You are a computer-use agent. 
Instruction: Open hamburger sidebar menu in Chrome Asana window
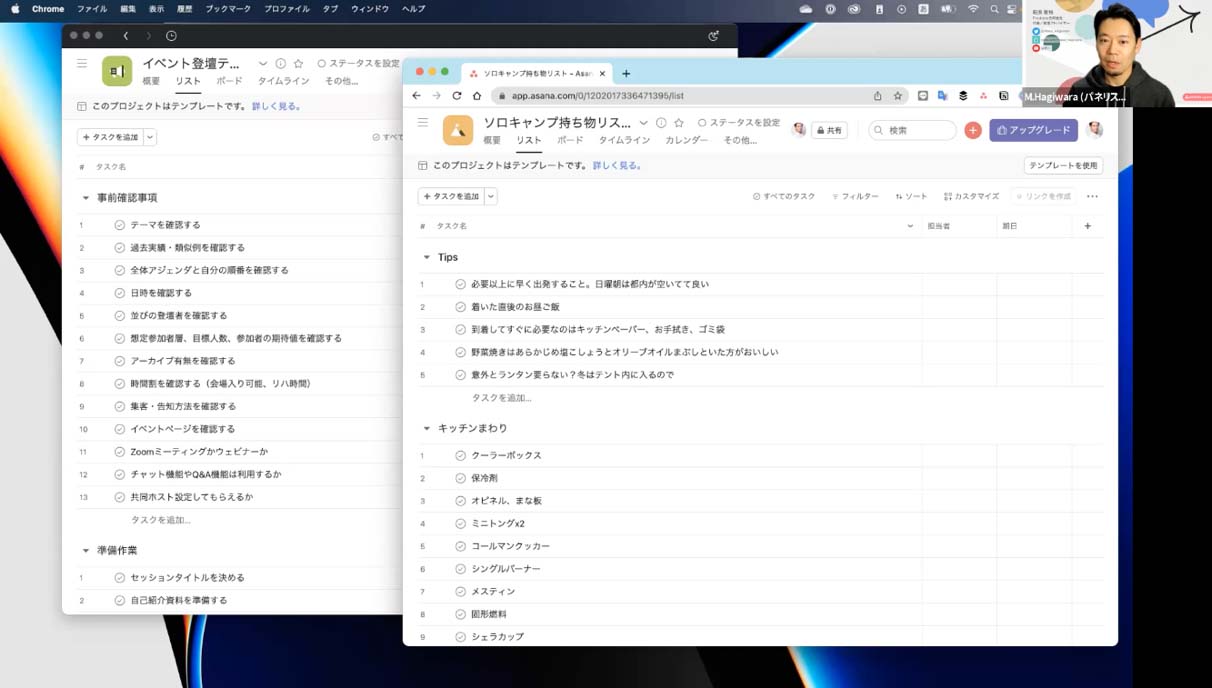click(423, 122)
